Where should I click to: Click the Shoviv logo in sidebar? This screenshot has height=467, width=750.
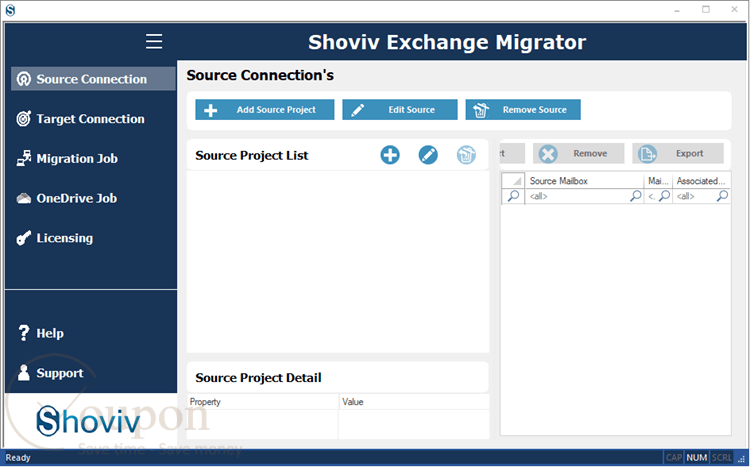pyautogui.click(x=88, y=421)
